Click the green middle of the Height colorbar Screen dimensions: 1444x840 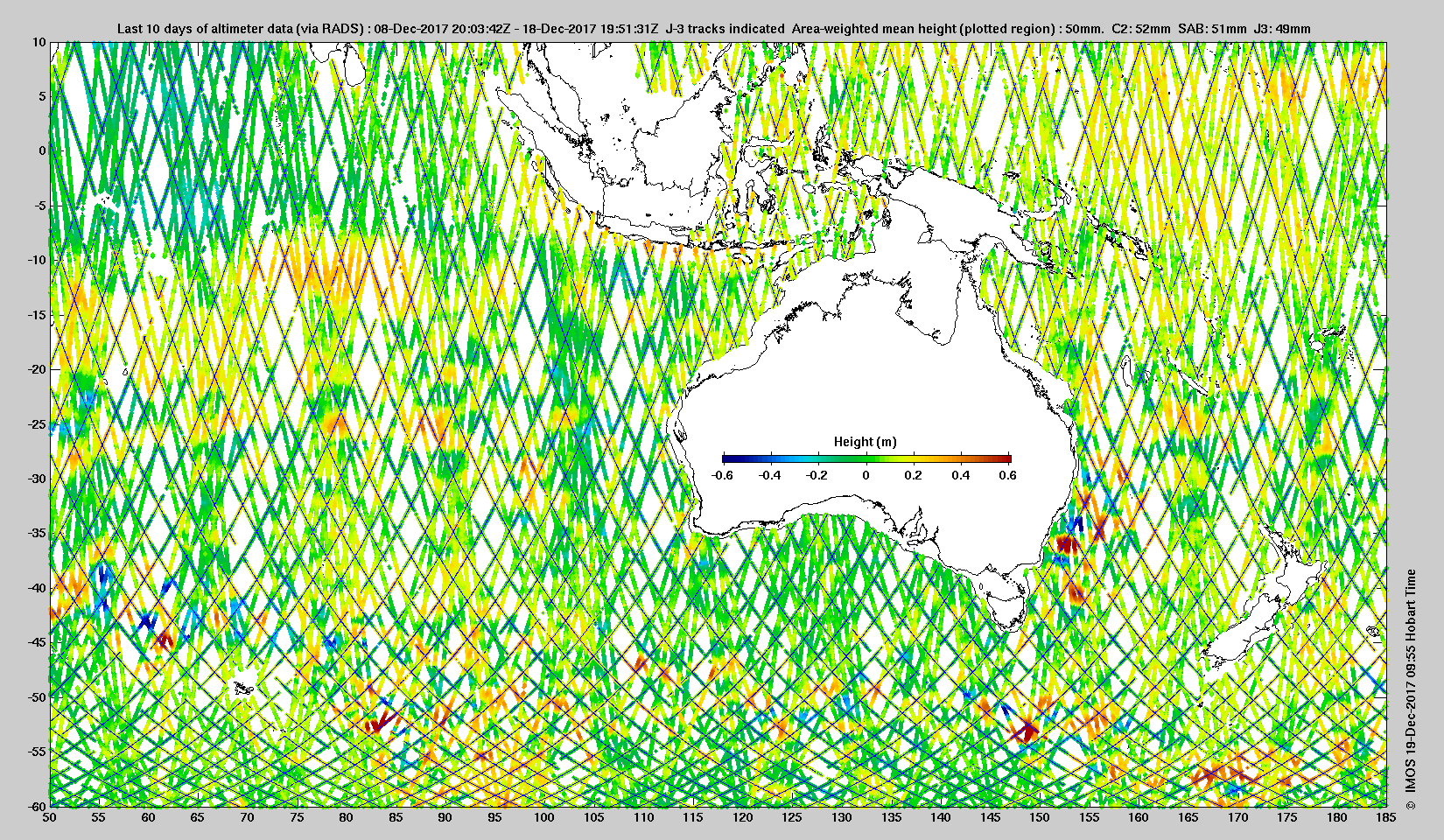(x=866, y=458)
